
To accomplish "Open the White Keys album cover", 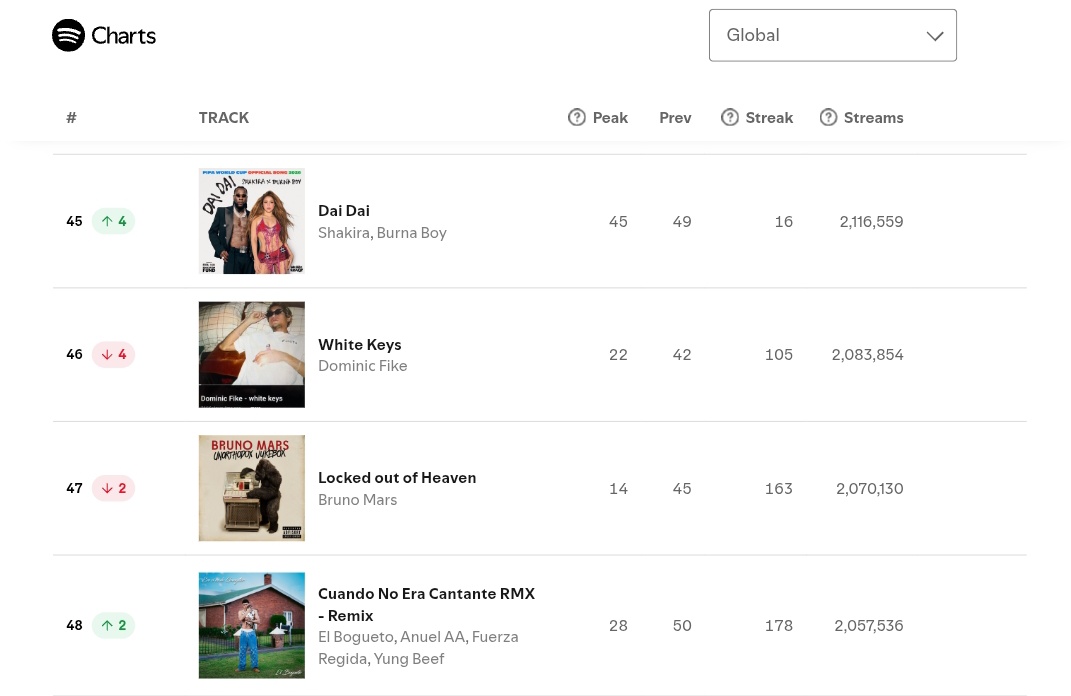I will click(x=251, y=354).
